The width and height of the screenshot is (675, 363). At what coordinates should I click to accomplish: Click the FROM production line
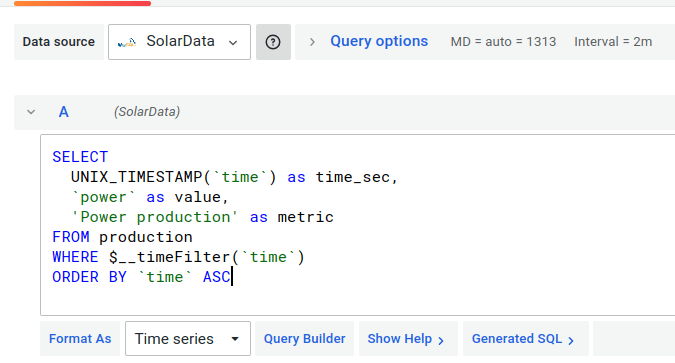coord(122,237)
